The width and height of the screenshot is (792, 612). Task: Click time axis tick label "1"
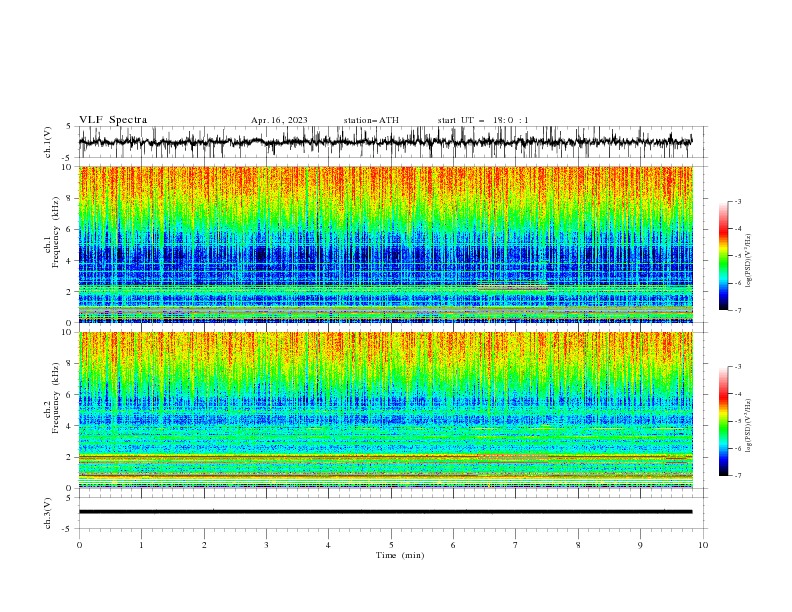[141, 545]
